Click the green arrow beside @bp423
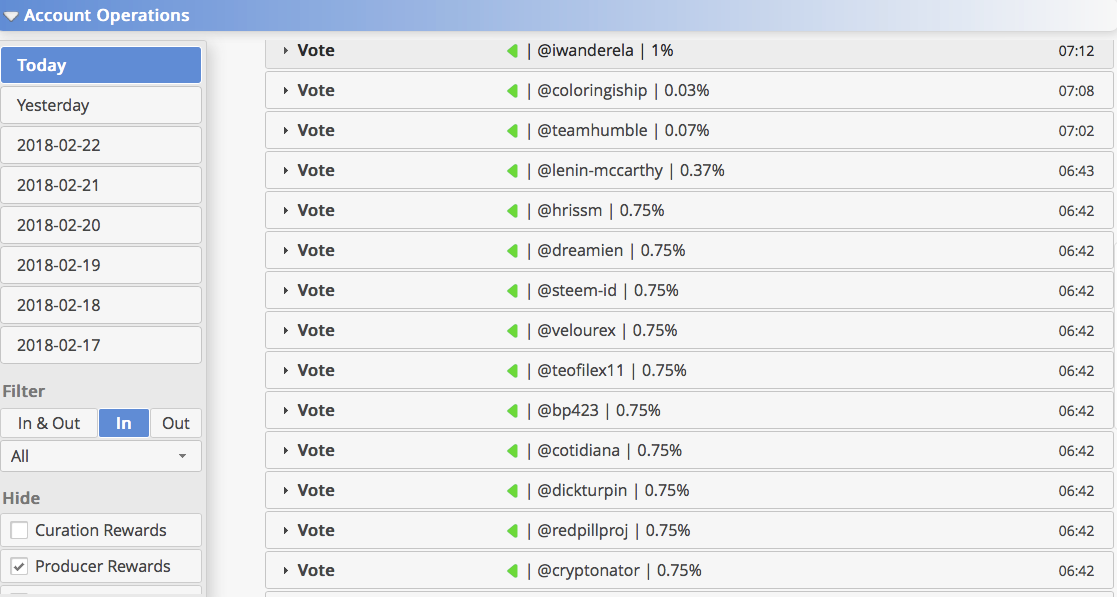This screenshot has width=1117, height=597. (511, 410)
